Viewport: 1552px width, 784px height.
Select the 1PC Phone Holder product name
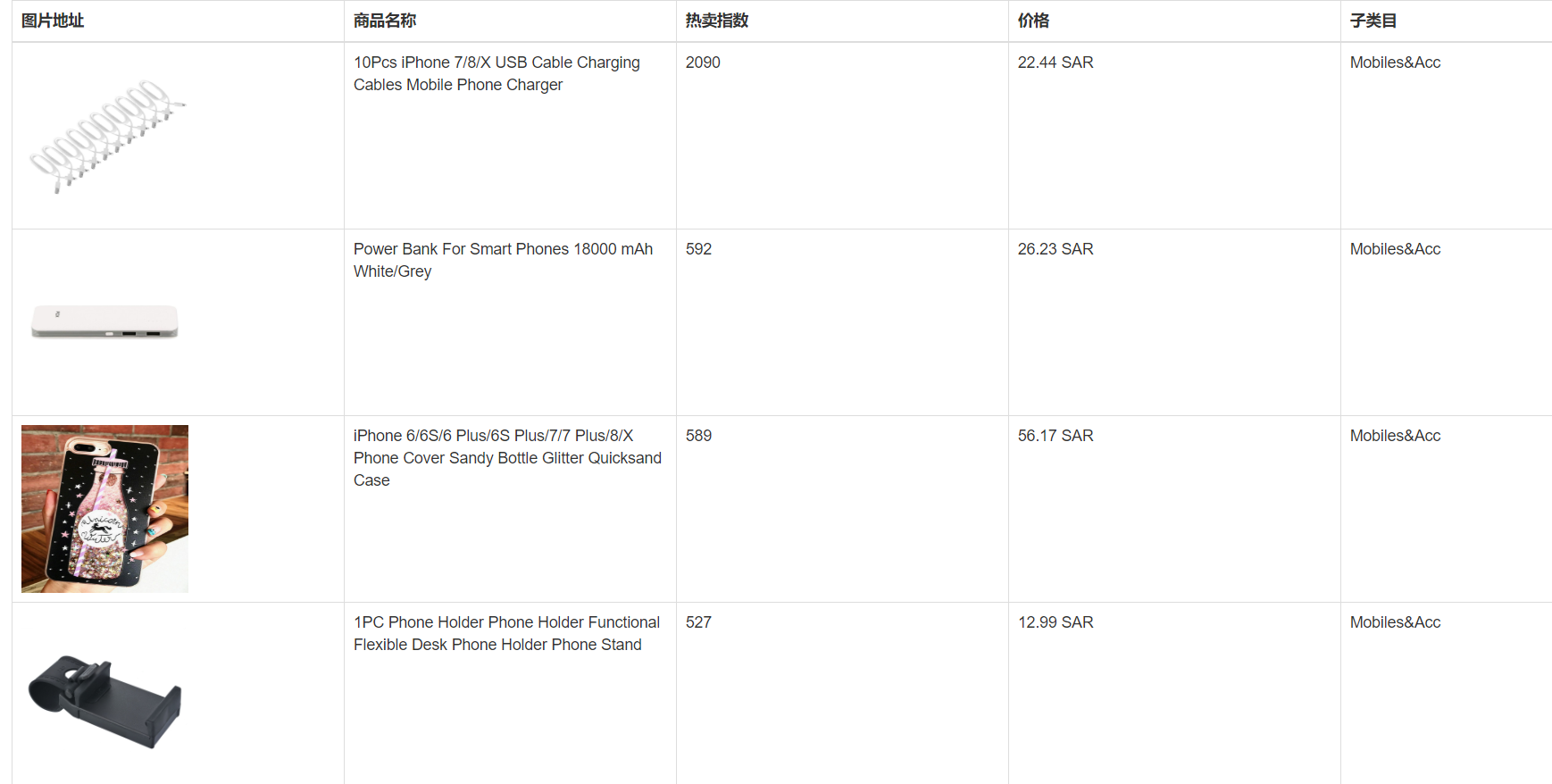point(506,633)
